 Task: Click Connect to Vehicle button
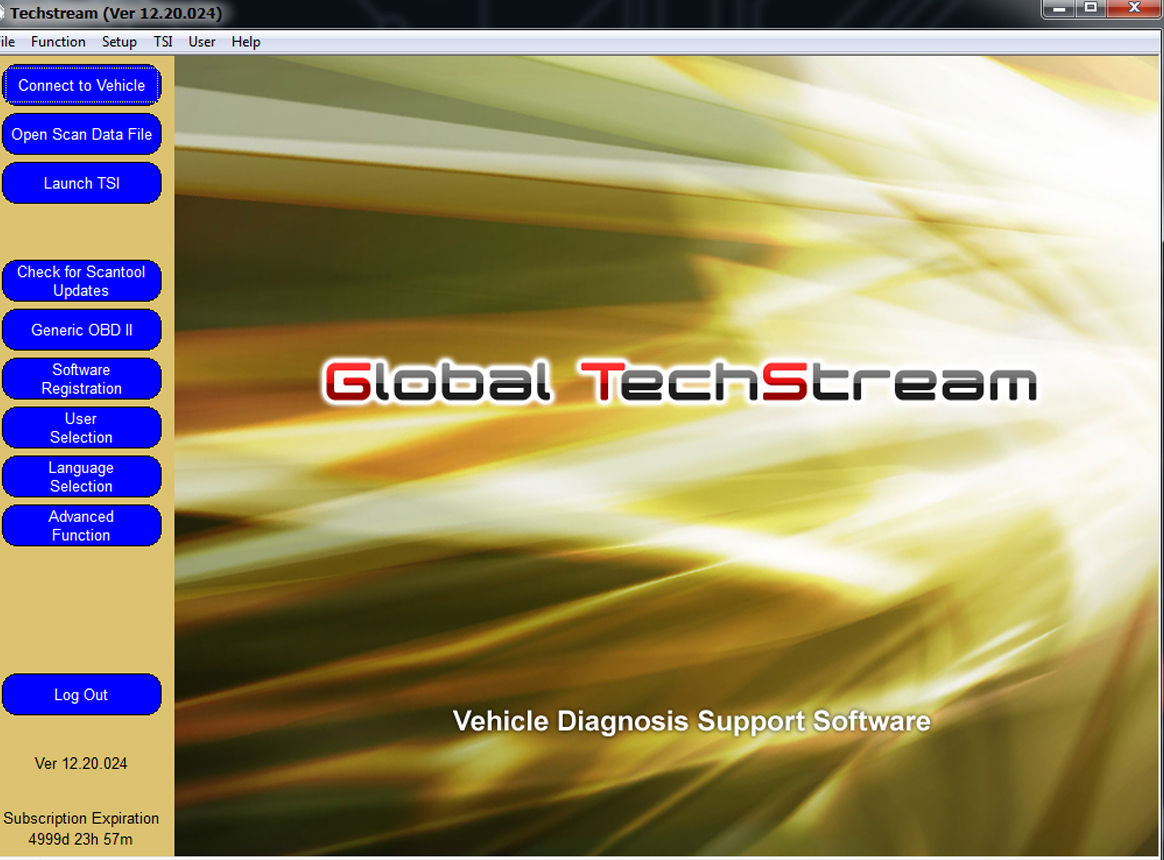click(82, 85)
